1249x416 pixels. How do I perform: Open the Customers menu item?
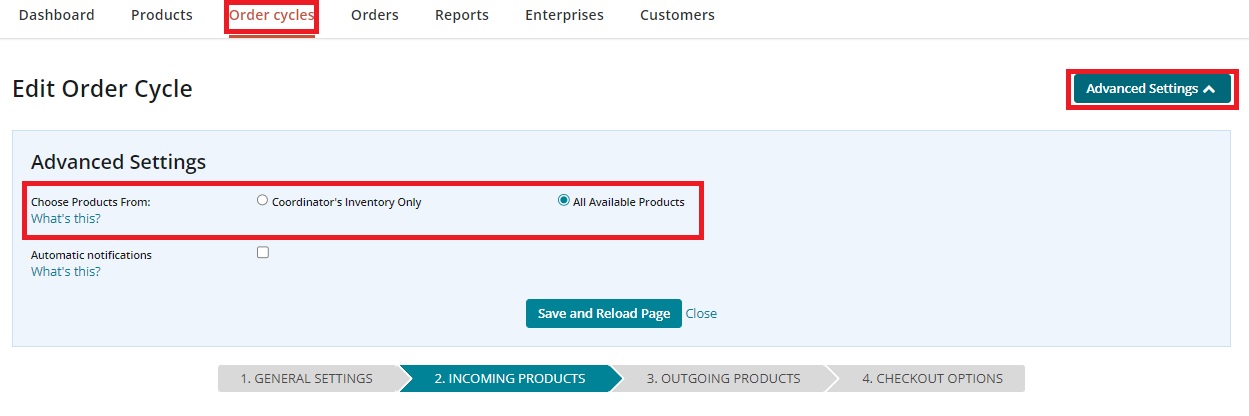pyautogui.click(x=677, y=15)
